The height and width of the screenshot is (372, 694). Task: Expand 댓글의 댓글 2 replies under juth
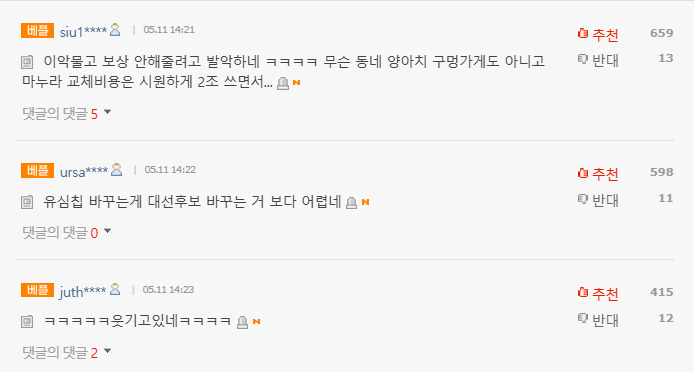click(x=67, y=352)
